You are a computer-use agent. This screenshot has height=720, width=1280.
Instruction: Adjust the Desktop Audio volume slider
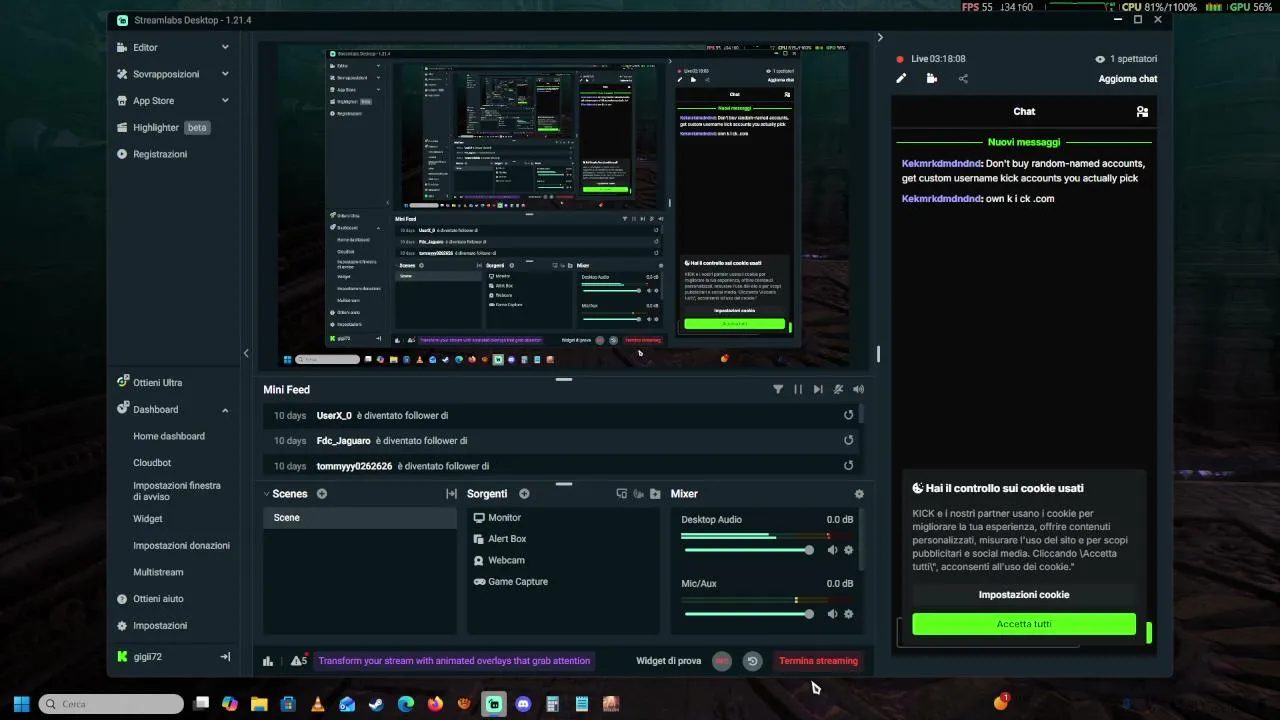coord(748,550)
